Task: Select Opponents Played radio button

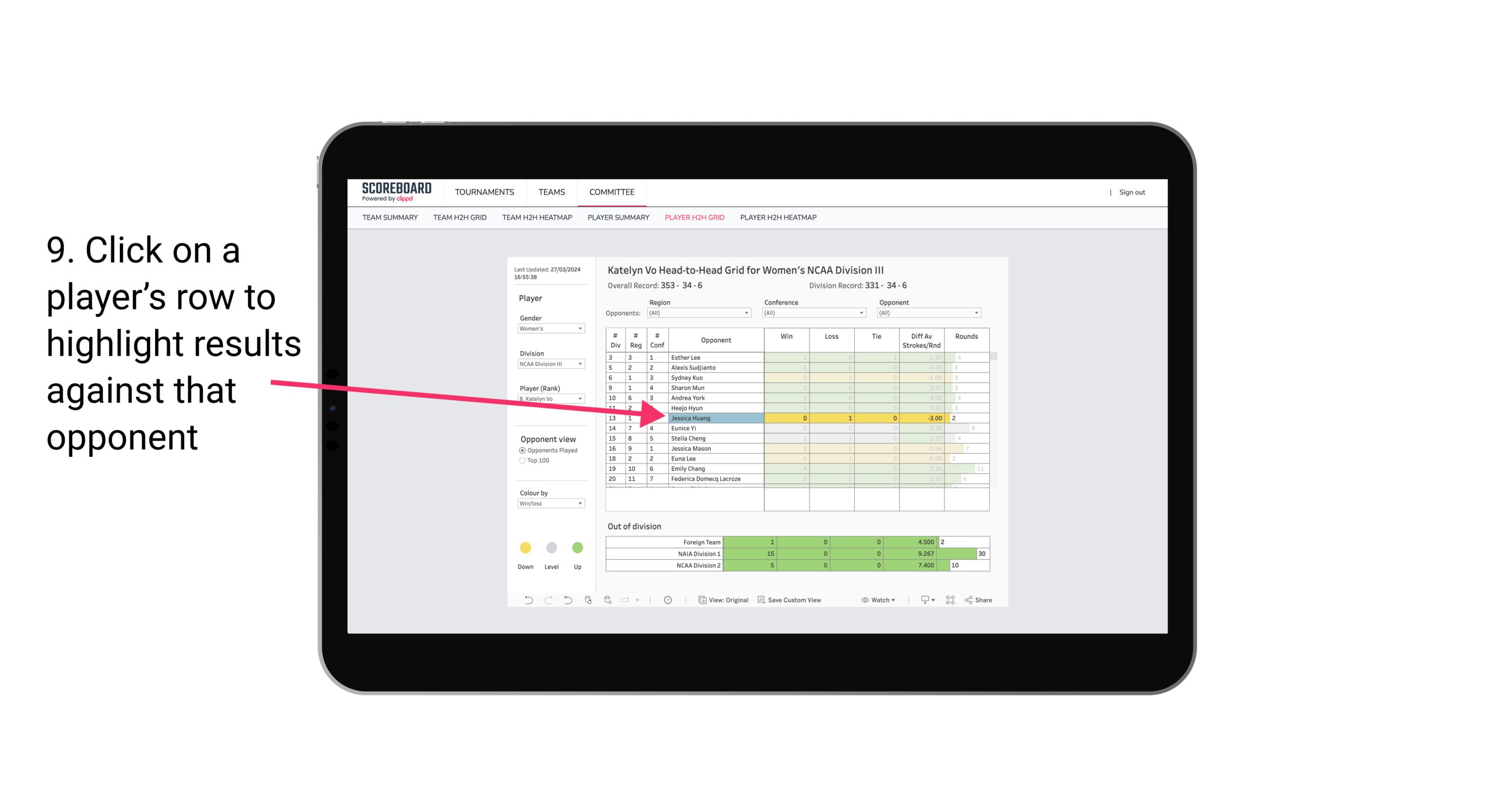Action: [521, 450]
